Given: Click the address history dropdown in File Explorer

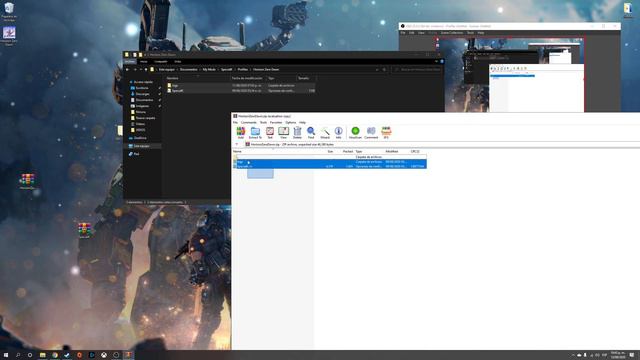Looking at the screenshot, I should coord(377,70).
